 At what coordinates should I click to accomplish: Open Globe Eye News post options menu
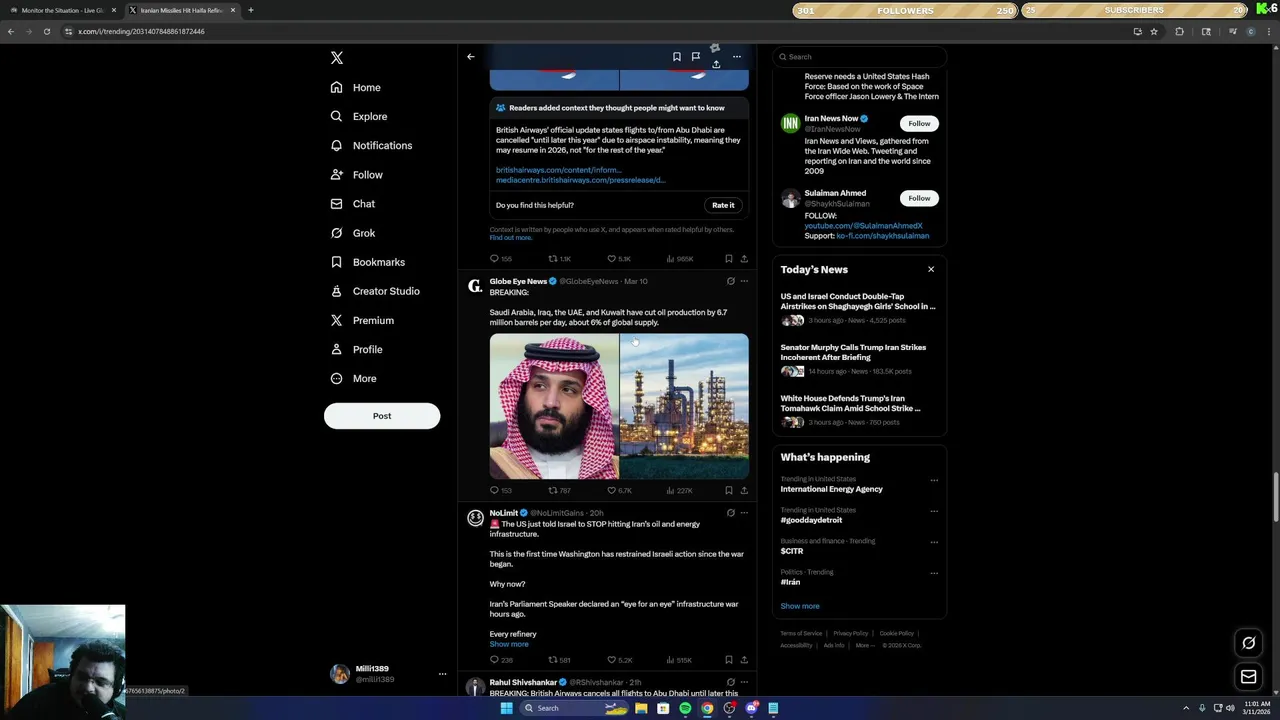(x=744, y=282)
